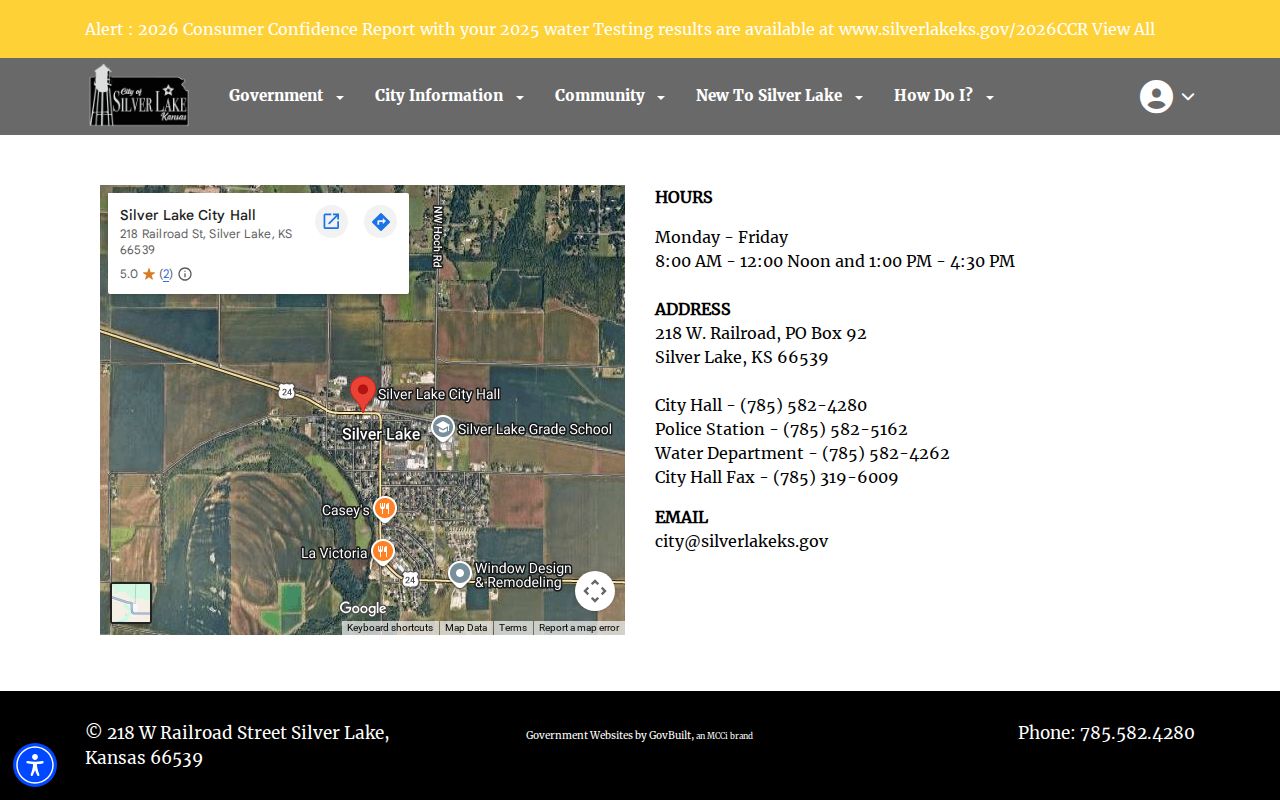Show rating info icon beside reviews
The image size is (1280, 800).
click(x=185, y=274)
